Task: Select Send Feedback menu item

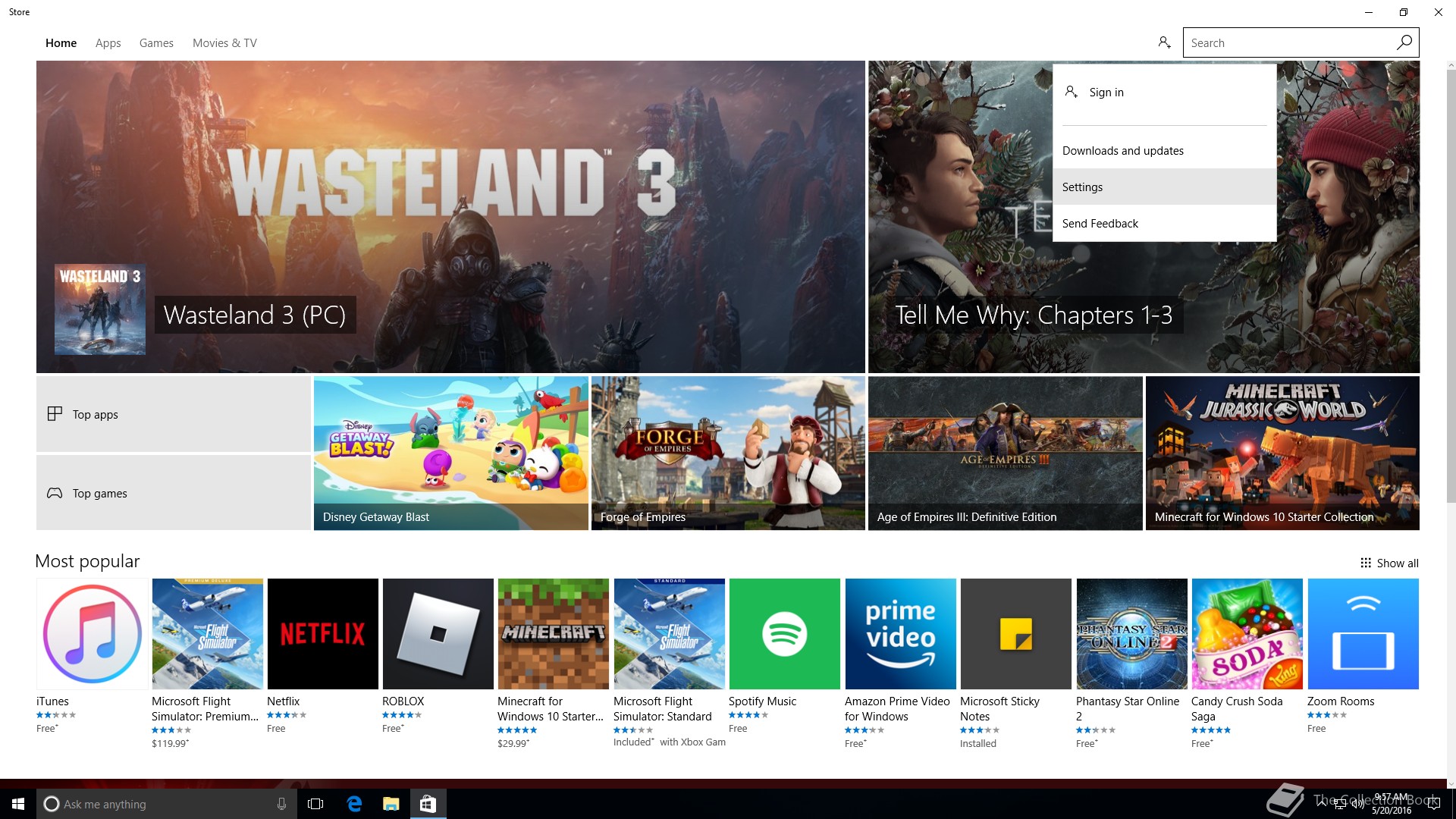Action: [x=1164, y=223]
